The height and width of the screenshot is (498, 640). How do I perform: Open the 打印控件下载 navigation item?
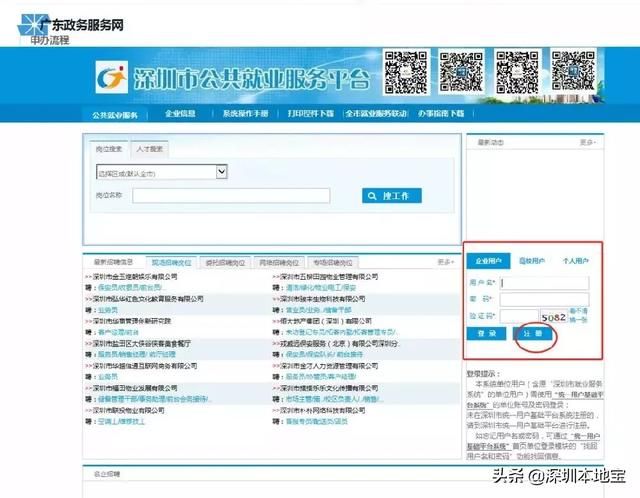(311, 113)
